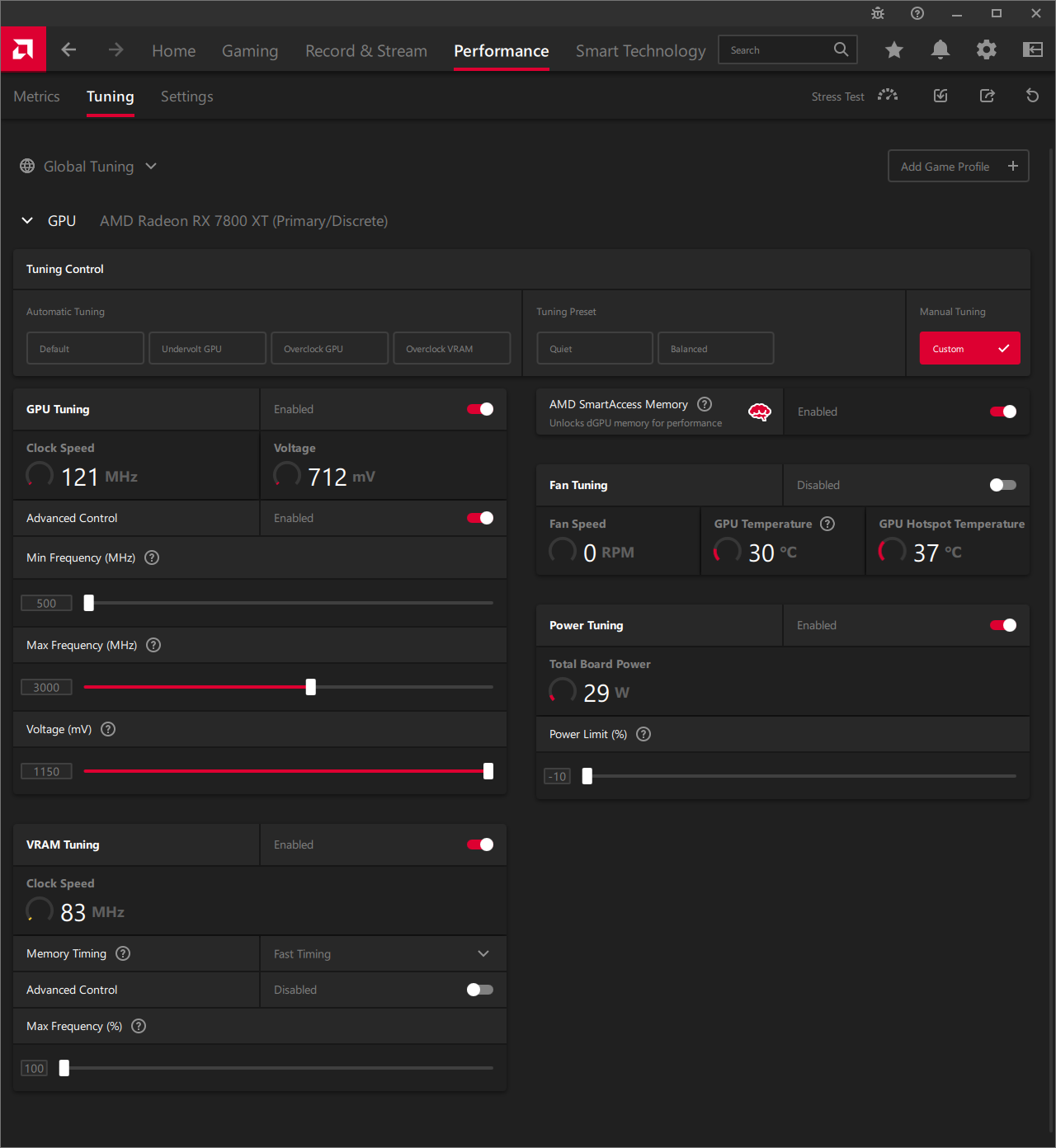
Task: Go forward with the right arrow
Action: [x=115, y=49]
